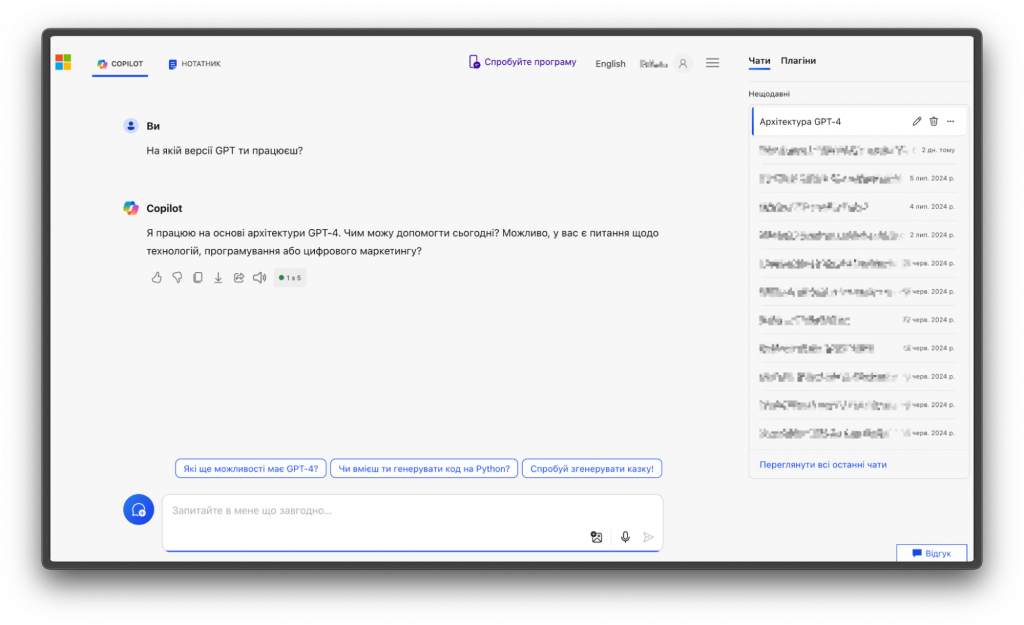Rename the Архітектура GPT-4 chat with pencil icon
This screenshot has width=1024, height=625.
pyautogui.click(x=917, y=121)
